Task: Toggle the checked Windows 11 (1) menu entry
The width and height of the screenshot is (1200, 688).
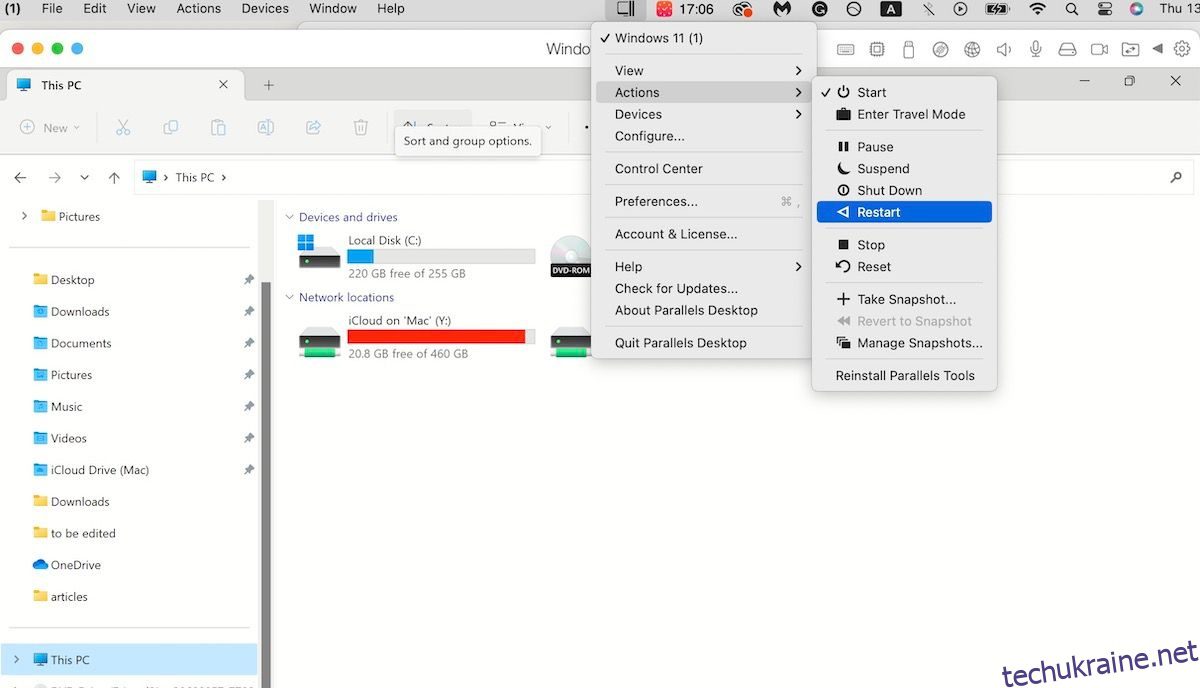Action: coord(704,38)
